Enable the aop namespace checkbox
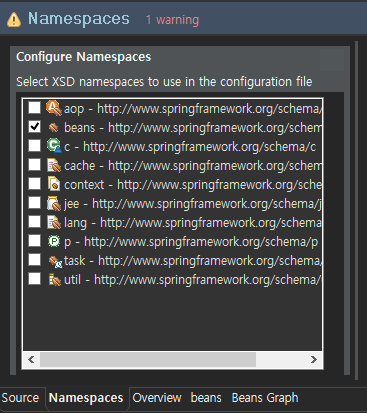Image resolution: width=367 pixels, height=413 pixels. (34, 108)
